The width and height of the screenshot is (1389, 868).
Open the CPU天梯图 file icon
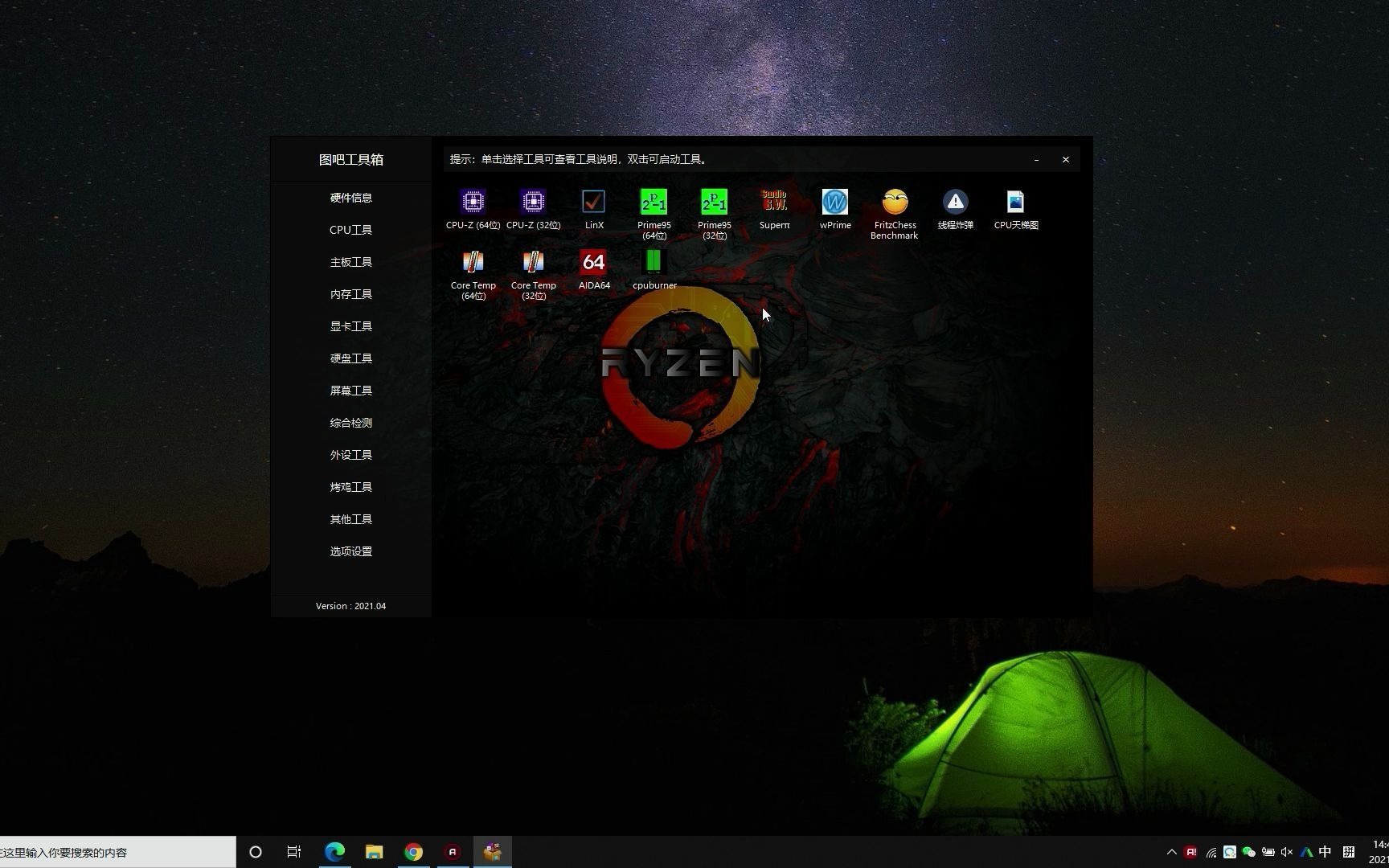pos(1015,201)
